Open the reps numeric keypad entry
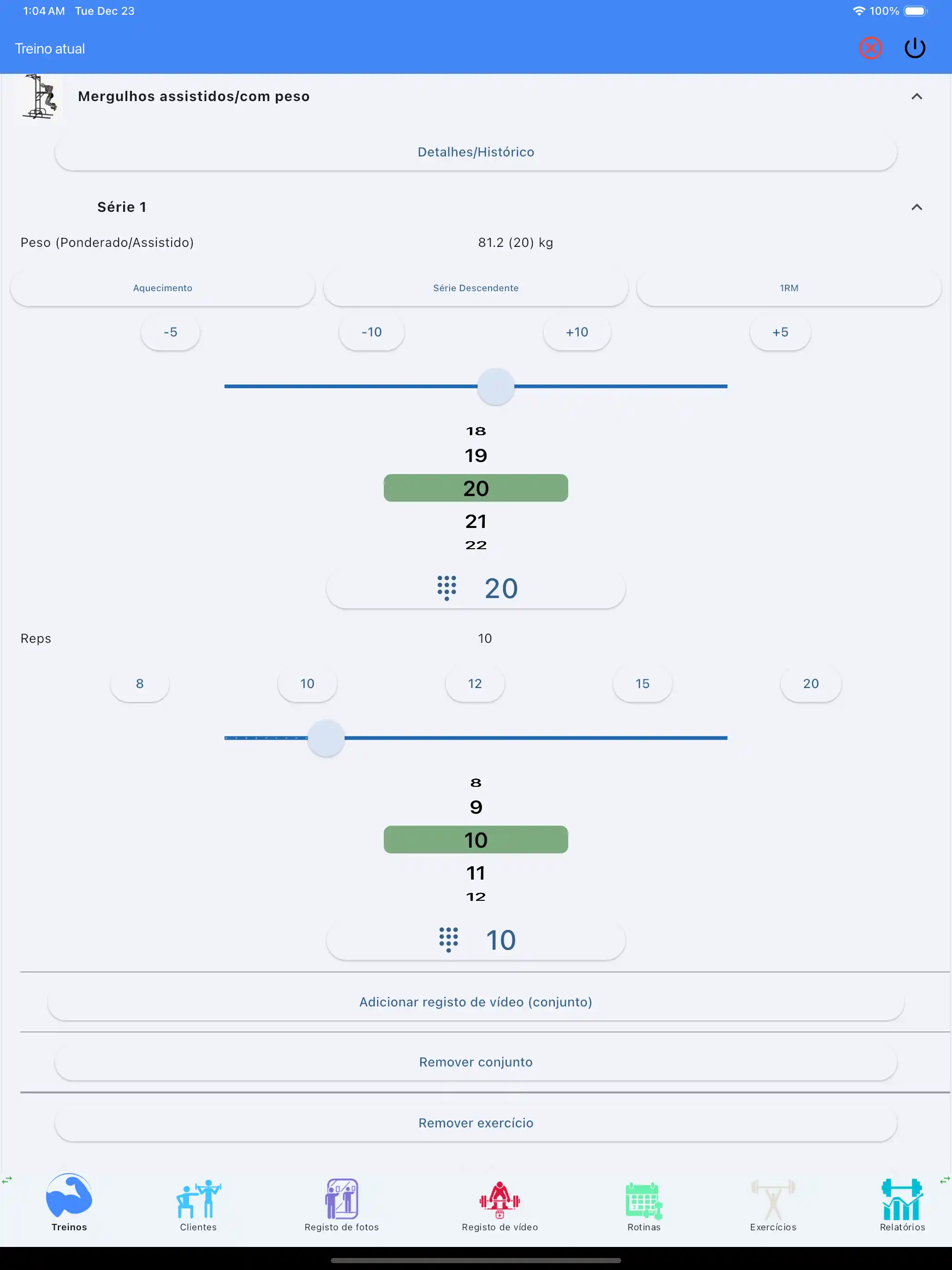Screen dimensions: 952x1270 pyautogui.click(x=475, y=940)
